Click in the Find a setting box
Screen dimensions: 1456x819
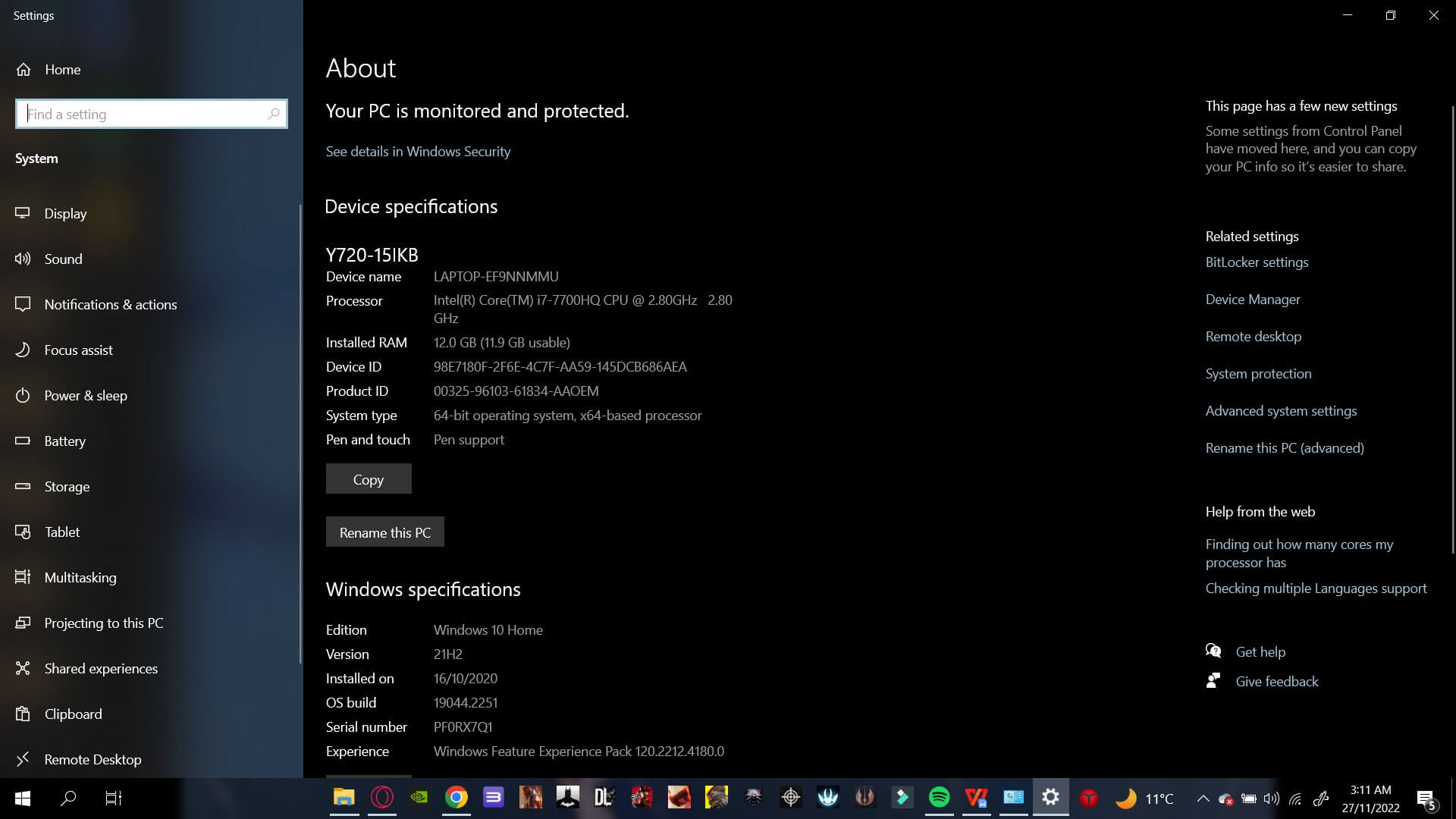pyautogui.click(x=144, y=114)
